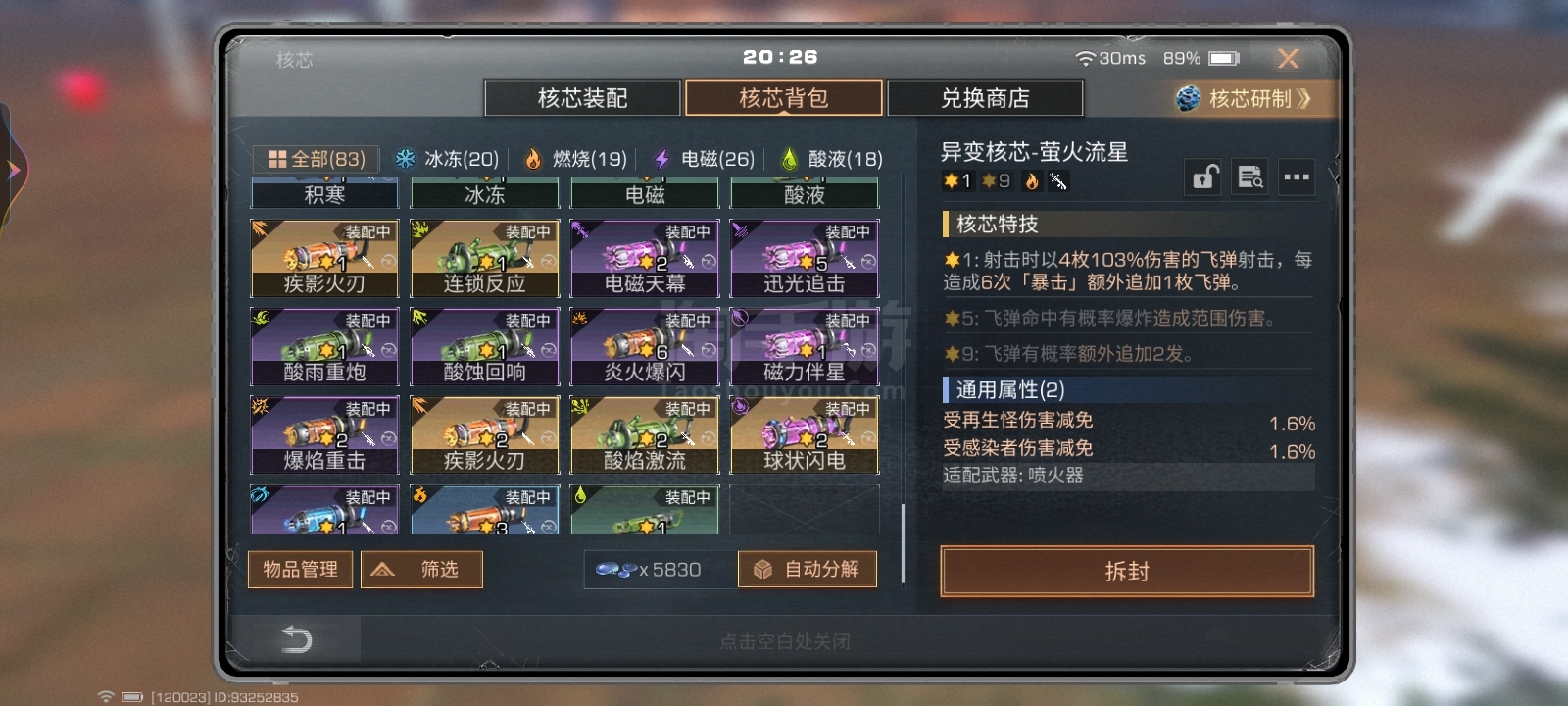Screen dimensions: 1568x706
Task: Open 核心研制 with chevron arrows
Action: click(x=1243, y=98)
